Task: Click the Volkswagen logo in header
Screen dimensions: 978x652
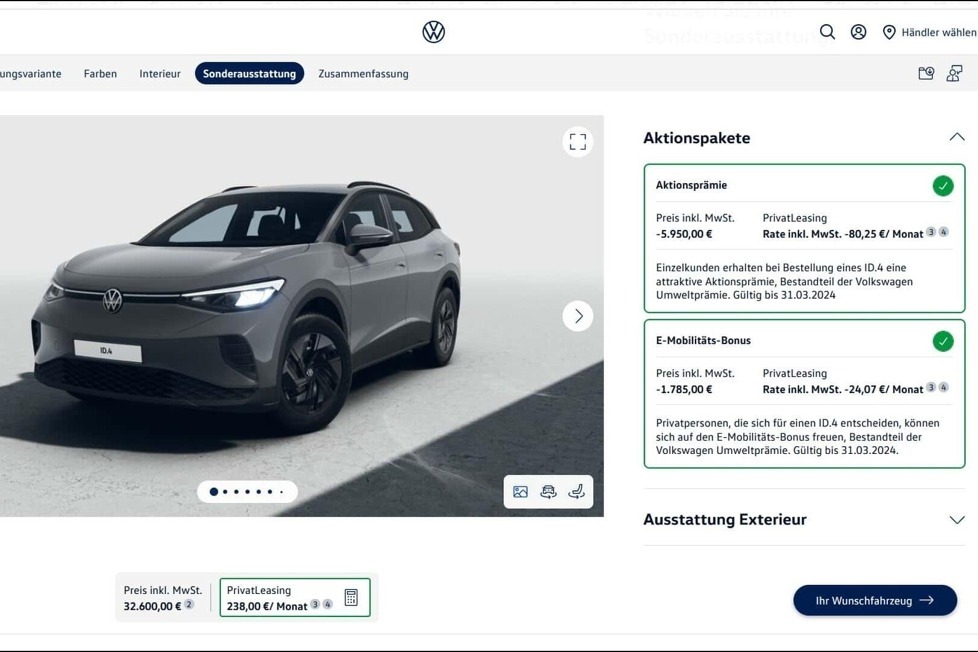Action: (x=433, y=32)
